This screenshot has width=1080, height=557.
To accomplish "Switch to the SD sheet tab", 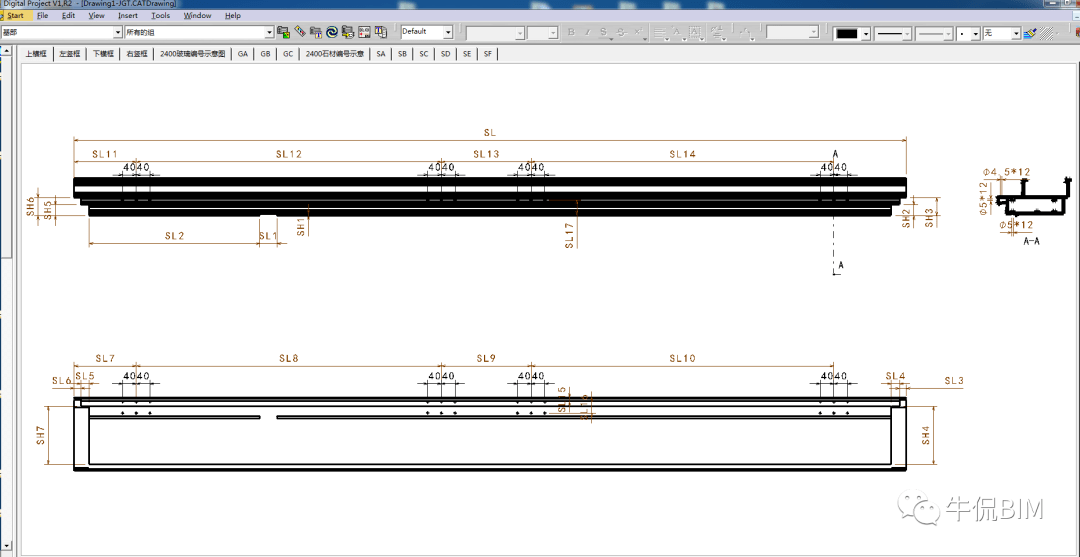I will [446, 54].
